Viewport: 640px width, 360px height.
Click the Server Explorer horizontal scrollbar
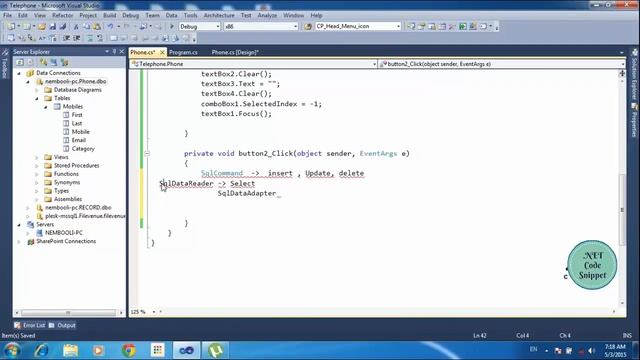(x=69, y=313)
